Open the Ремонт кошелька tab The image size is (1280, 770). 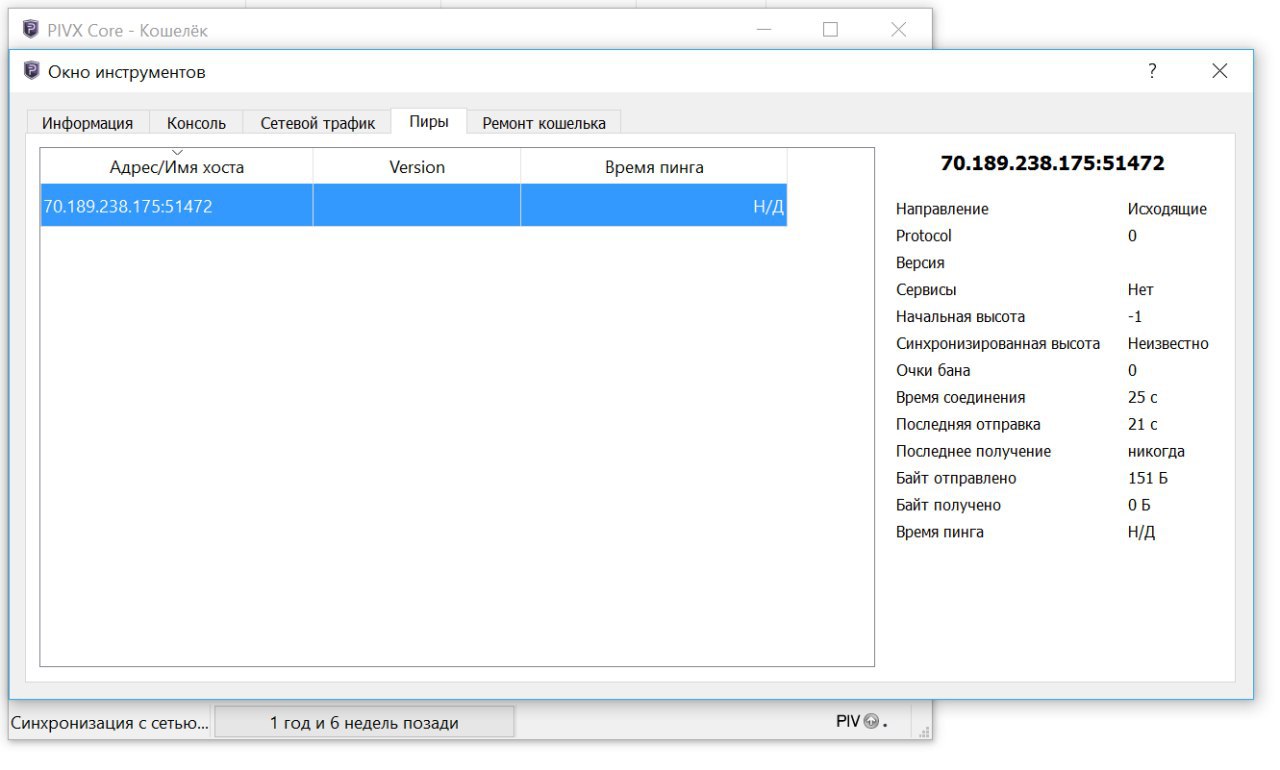point(544,123)
